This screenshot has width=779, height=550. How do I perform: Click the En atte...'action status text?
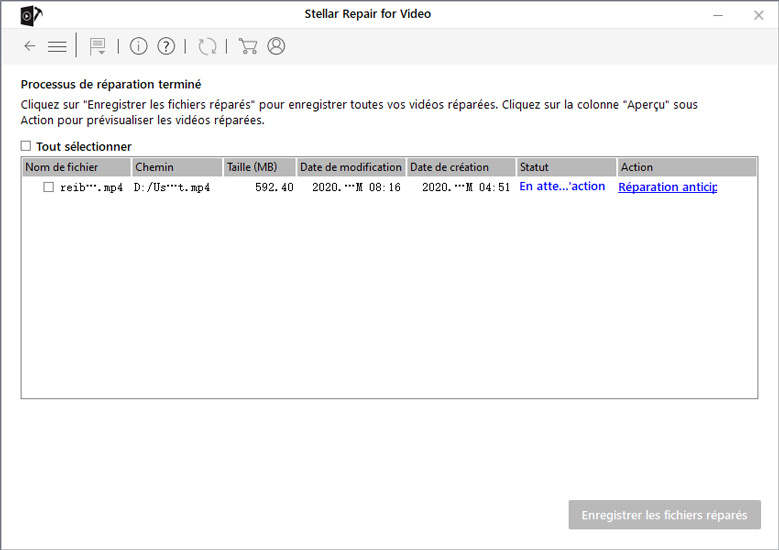pos(562,186)
